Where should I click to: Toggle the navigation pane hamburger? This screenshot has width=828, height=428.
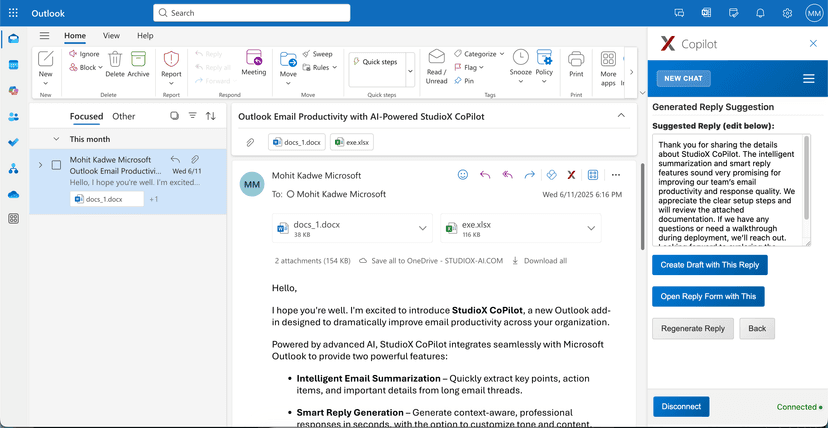pos(44,36)
